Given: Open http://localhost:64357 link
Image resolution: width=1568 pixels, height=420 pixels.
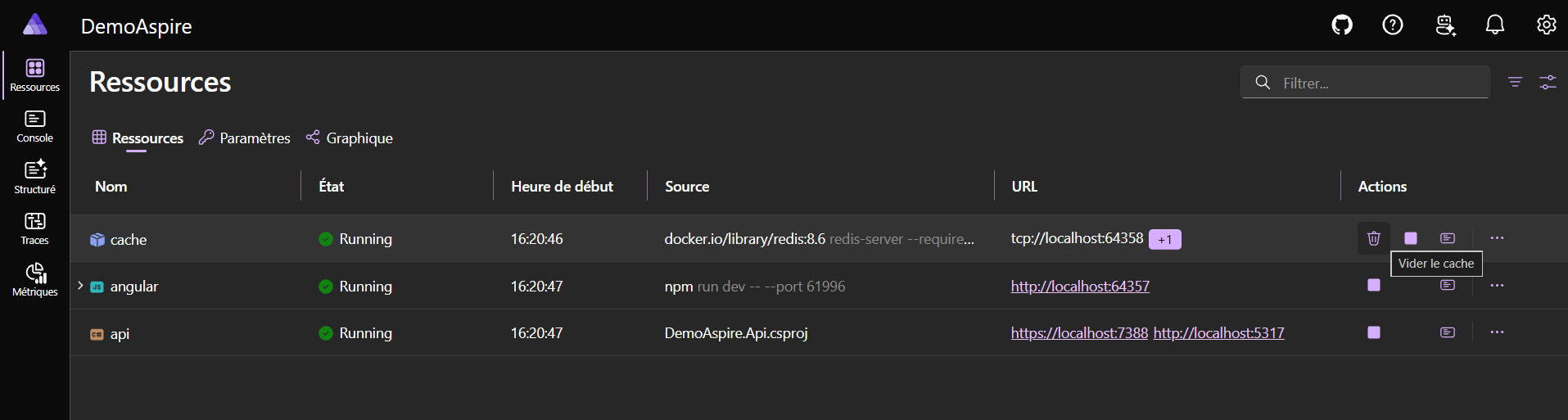Looking at the screenshot, I should tap(1080, 286).
